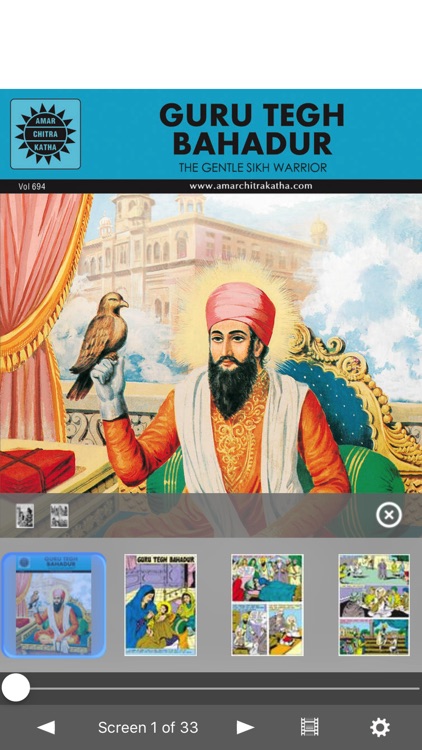The height and width of the screenshot is (750, 422).
Task: Click the 'Screen 1 of 33' label
Action: click(148, 728)
